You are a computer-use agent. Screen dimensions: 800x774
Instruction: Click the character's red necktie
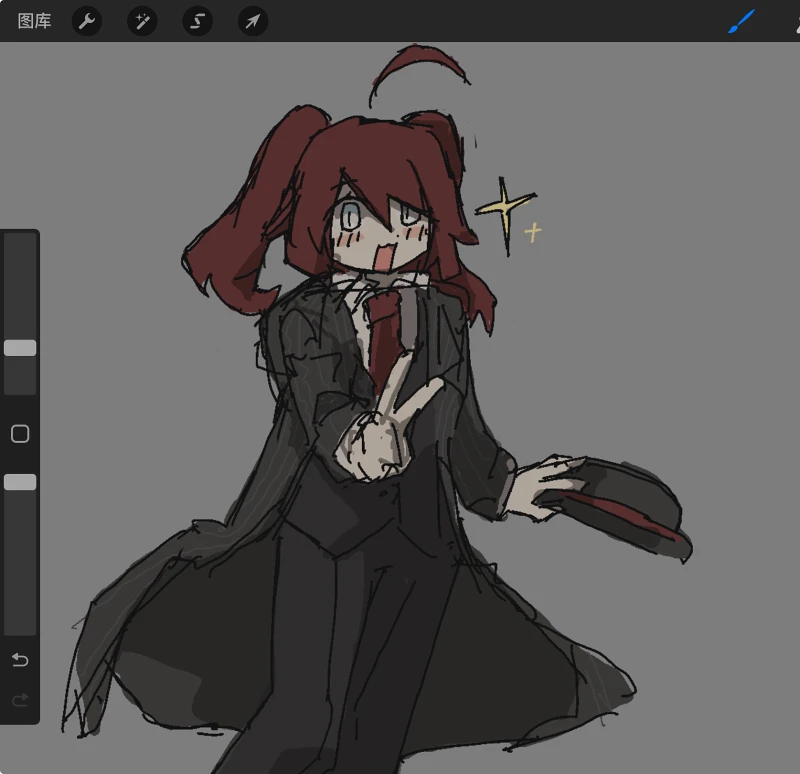tap(384, 337)
